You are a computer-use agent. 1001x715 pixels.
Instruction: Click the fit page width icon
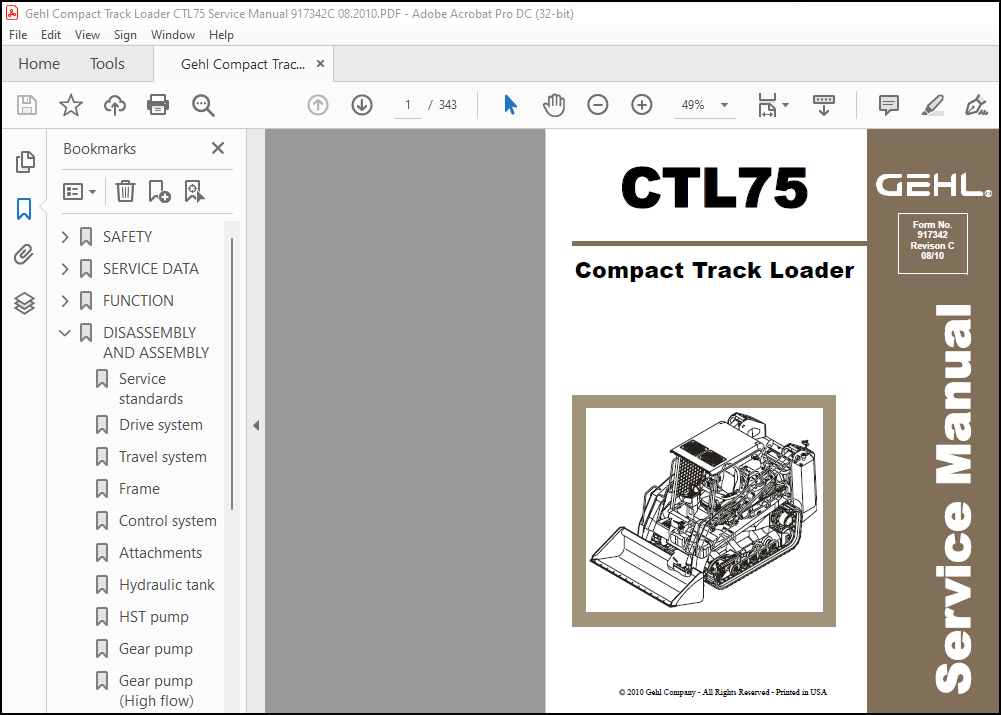767,105
